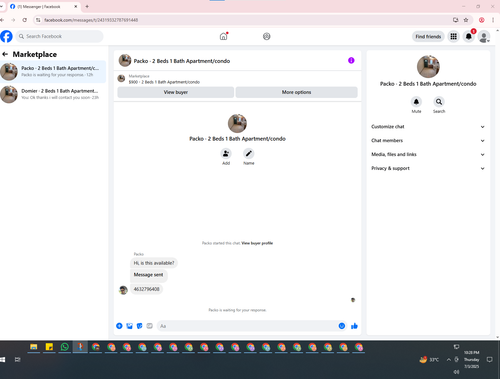This screenshot has height=379, width=500.
Task: Click the Find friends button
Action: [x=428, y=36]
